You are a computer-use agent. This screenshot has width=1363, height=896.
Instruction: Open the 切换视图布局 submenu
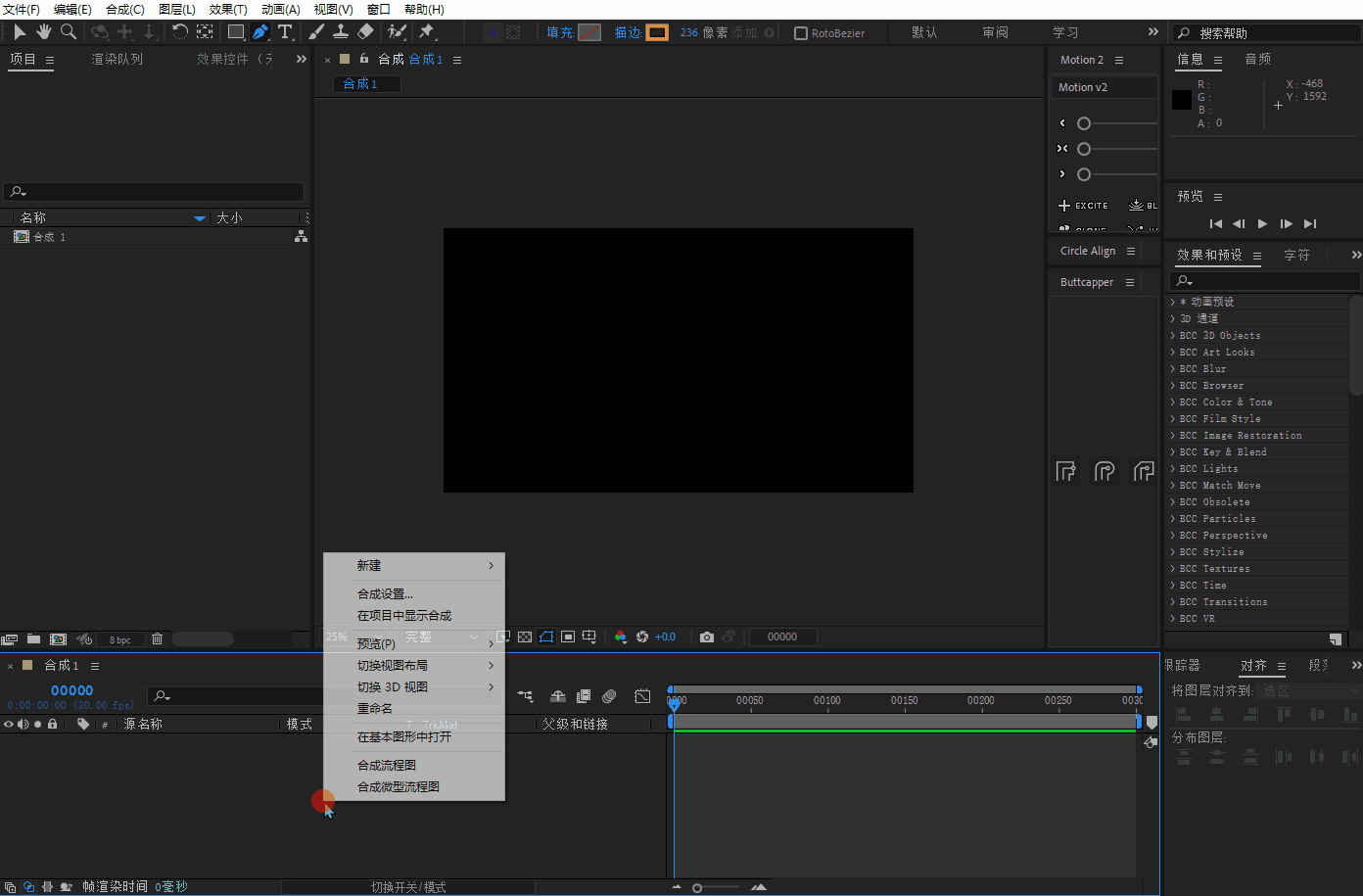(414, 665)
